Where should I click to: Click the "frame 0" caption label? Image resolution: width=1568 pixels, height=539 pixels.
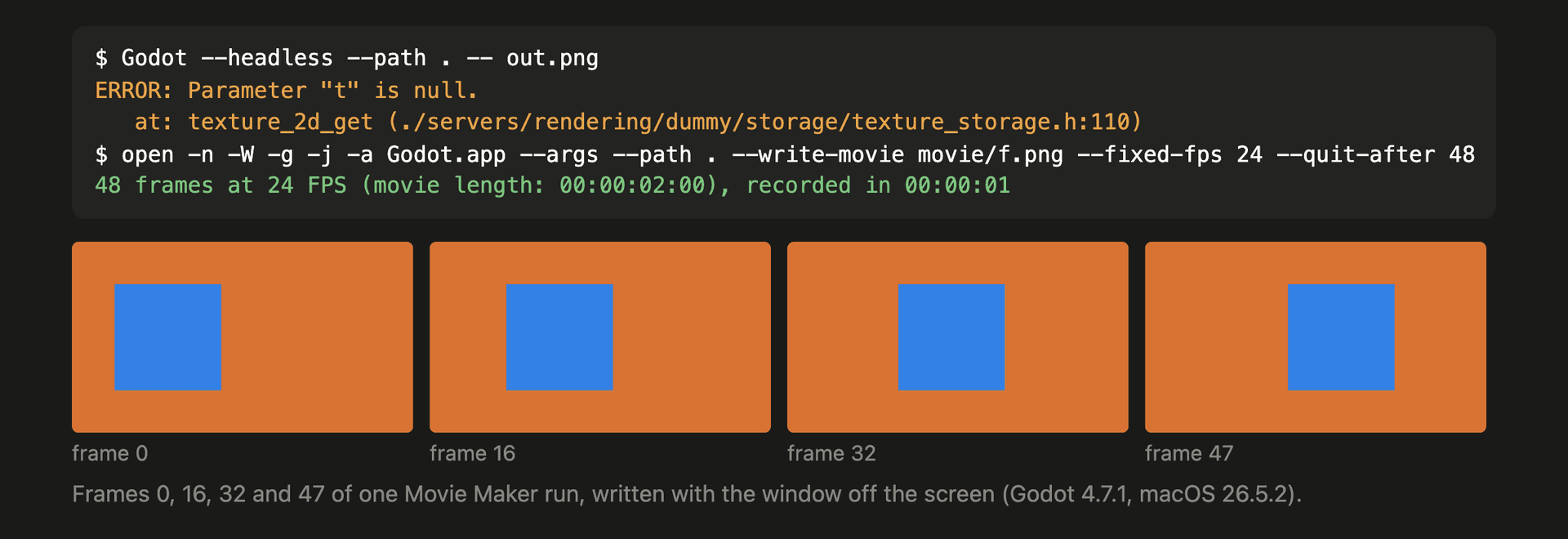110,453
